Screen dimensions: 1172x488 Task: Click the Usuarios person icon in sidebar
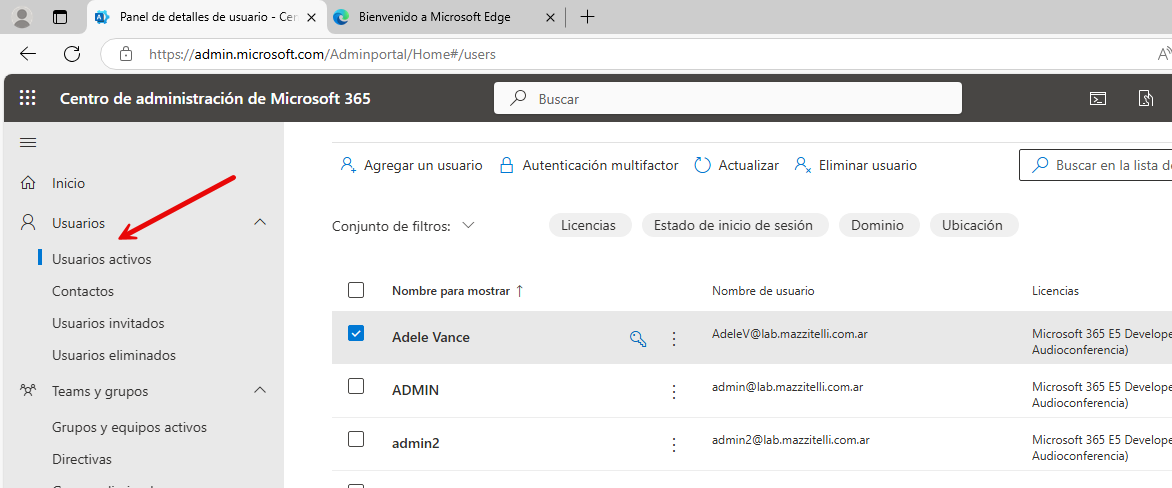click(x=28, y=222)
